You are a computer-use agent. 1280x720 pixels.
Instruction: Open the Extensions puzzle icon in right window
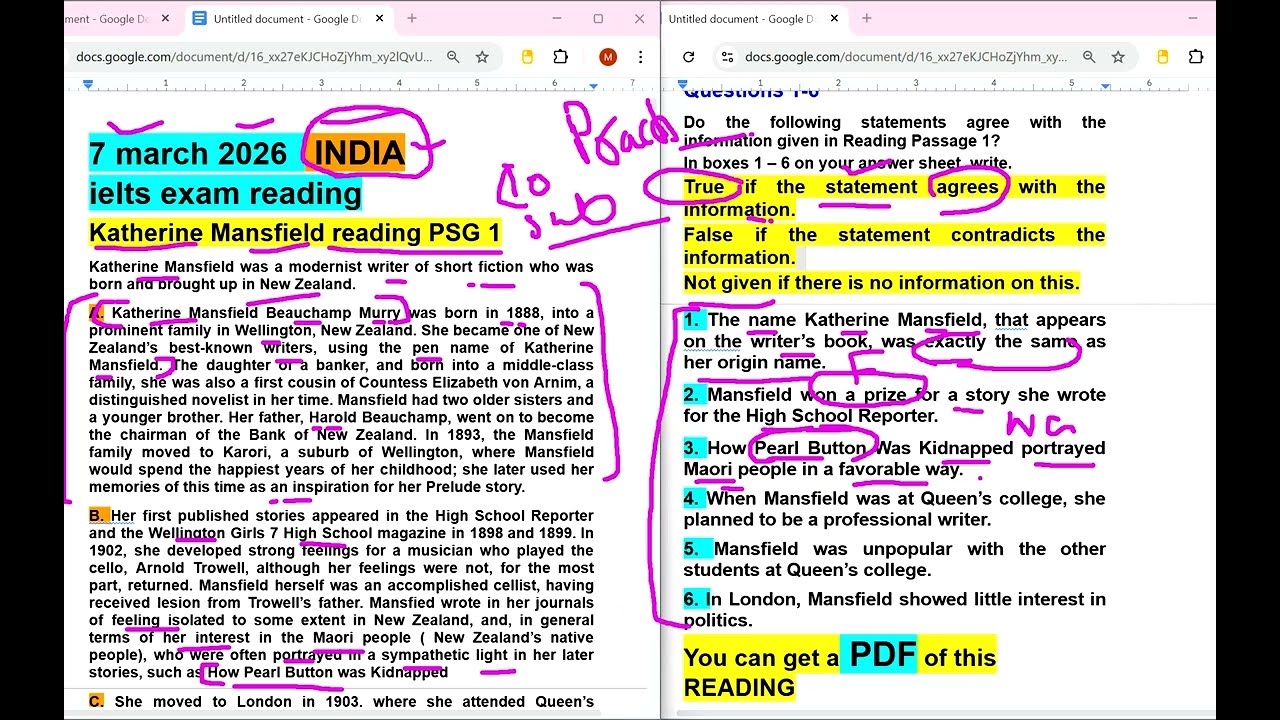point(1195,57)
